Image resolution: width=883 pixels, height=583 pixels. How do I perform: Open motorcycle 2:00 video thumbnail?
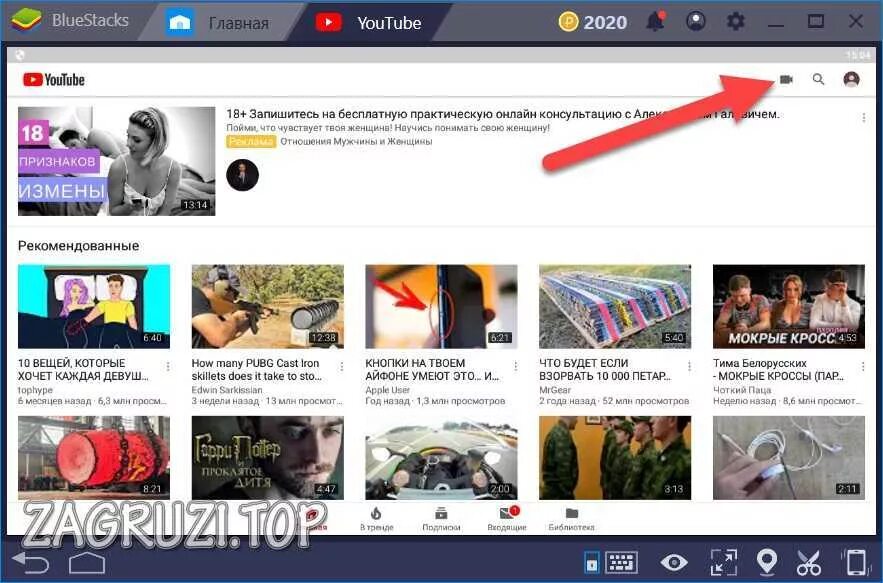pos(442,458)
